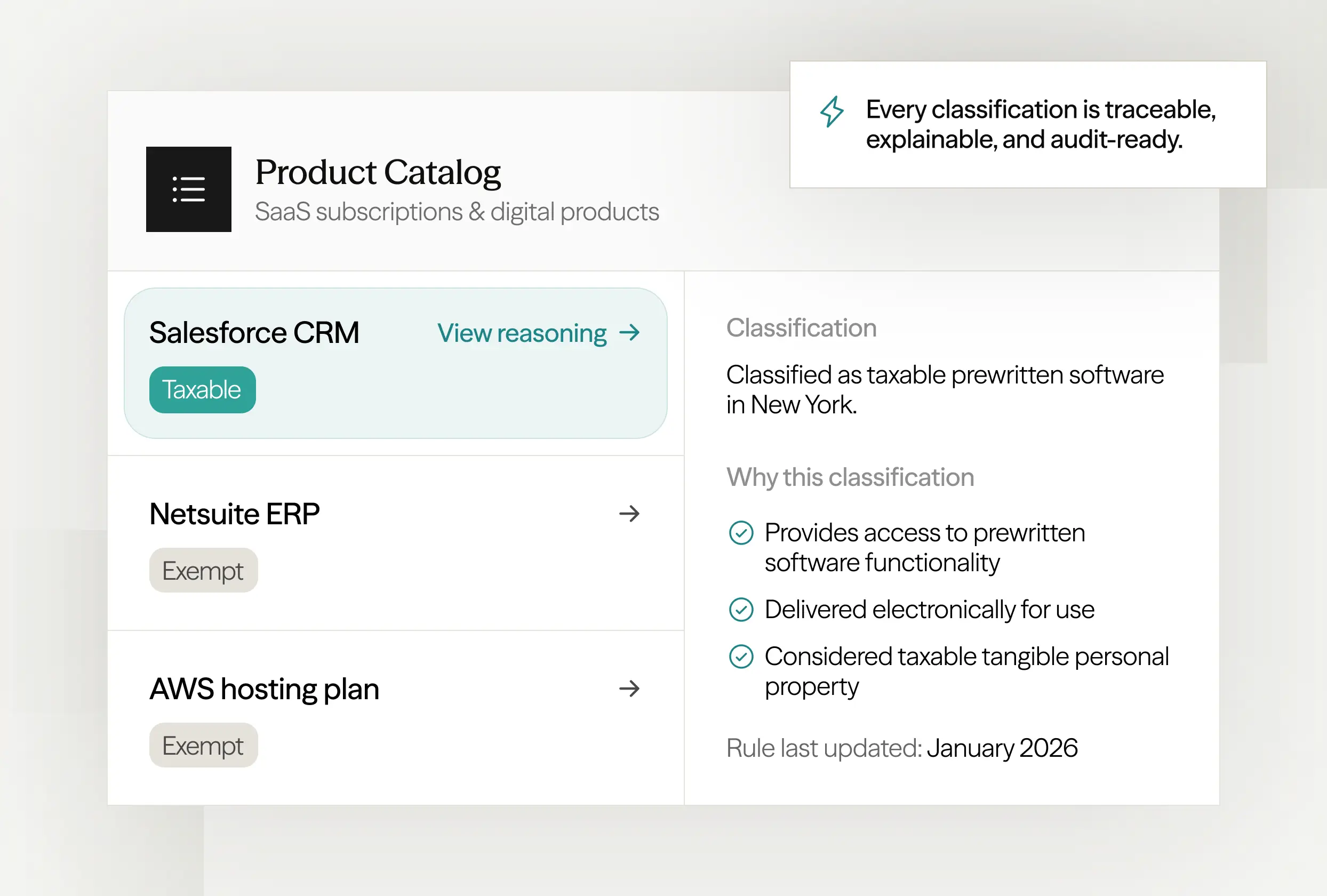Screen dimensions: 1327x896
Task: Select the Salesforce CRM item
Action: coord(254,332)
